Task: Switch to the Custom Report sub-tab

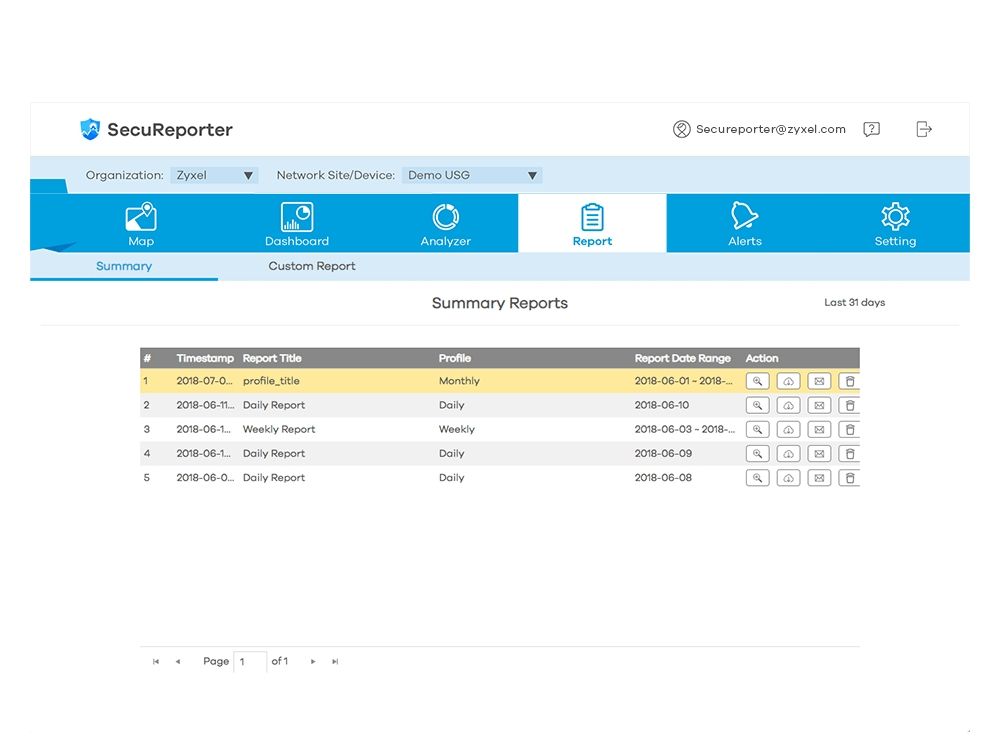Action: click(x=311, y=266)
